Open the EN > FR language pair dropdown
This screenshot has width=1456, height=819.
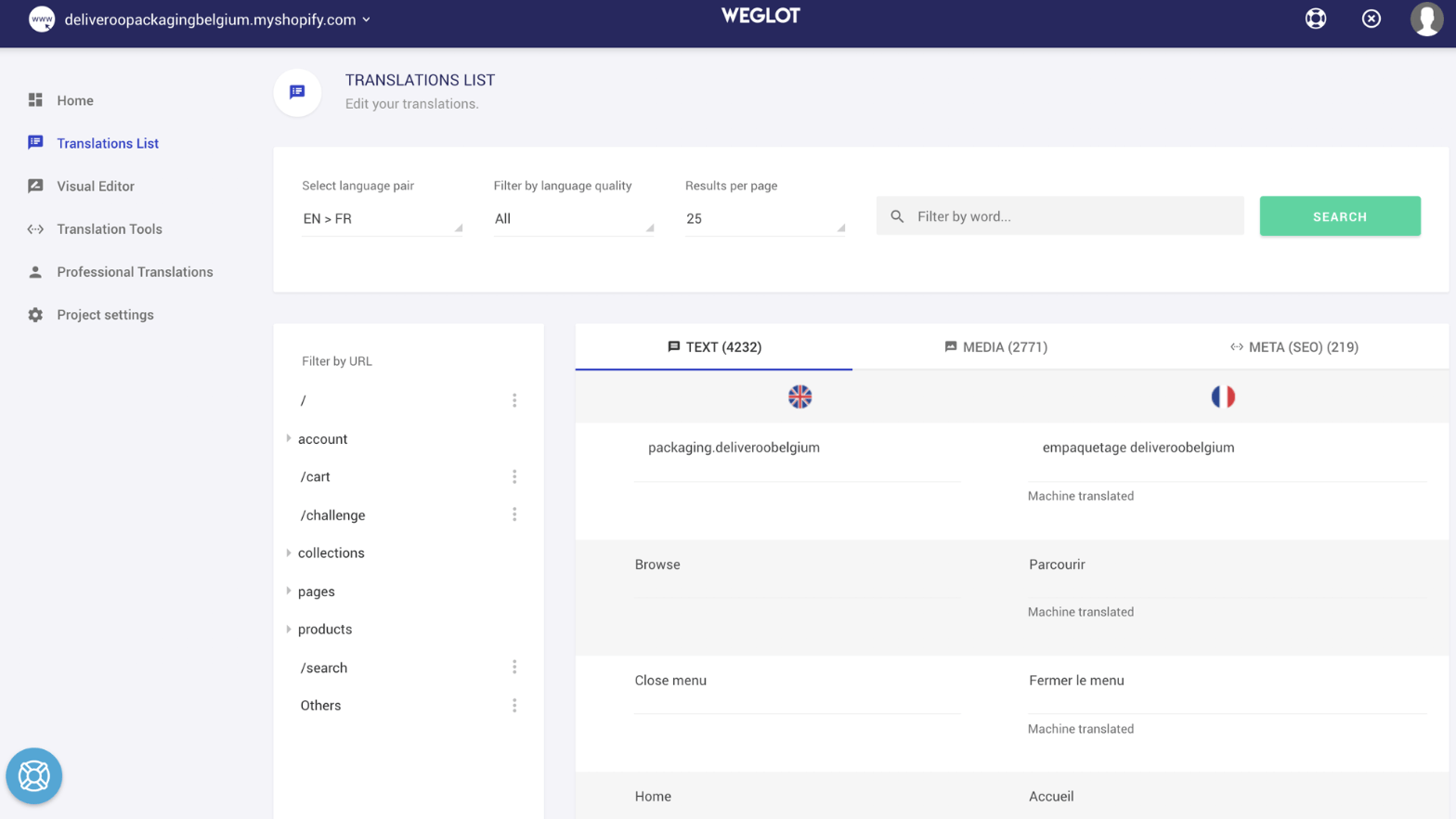pyautogui.click(x=382, y=219)
